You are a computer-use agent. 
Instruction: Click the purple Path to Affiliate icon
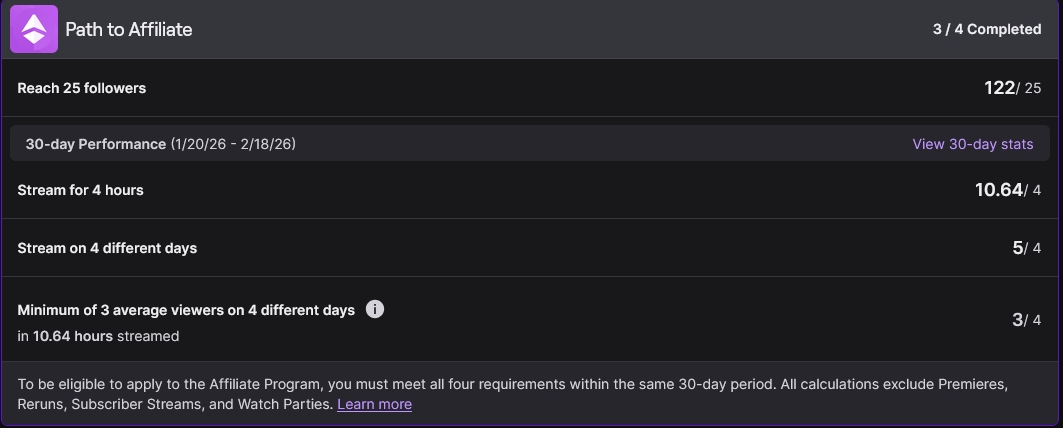coord(34,29)
